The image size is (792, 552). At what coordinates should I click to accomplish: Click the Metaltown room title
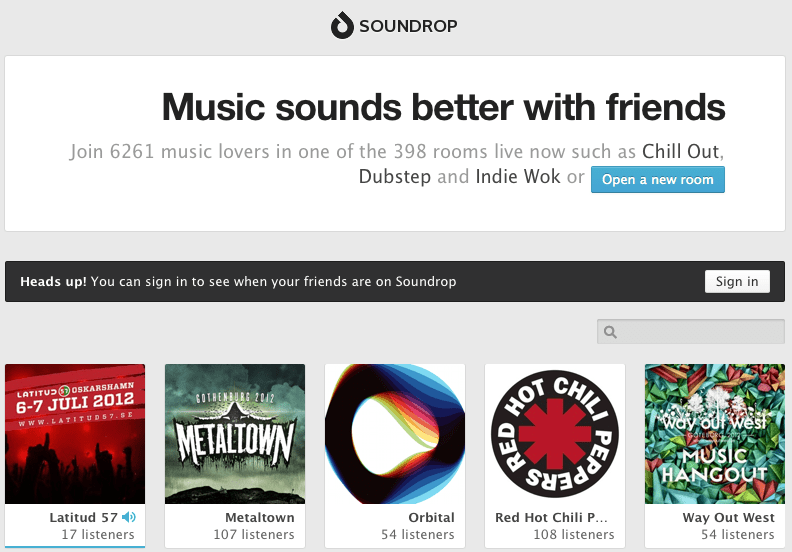pos(260,517)
